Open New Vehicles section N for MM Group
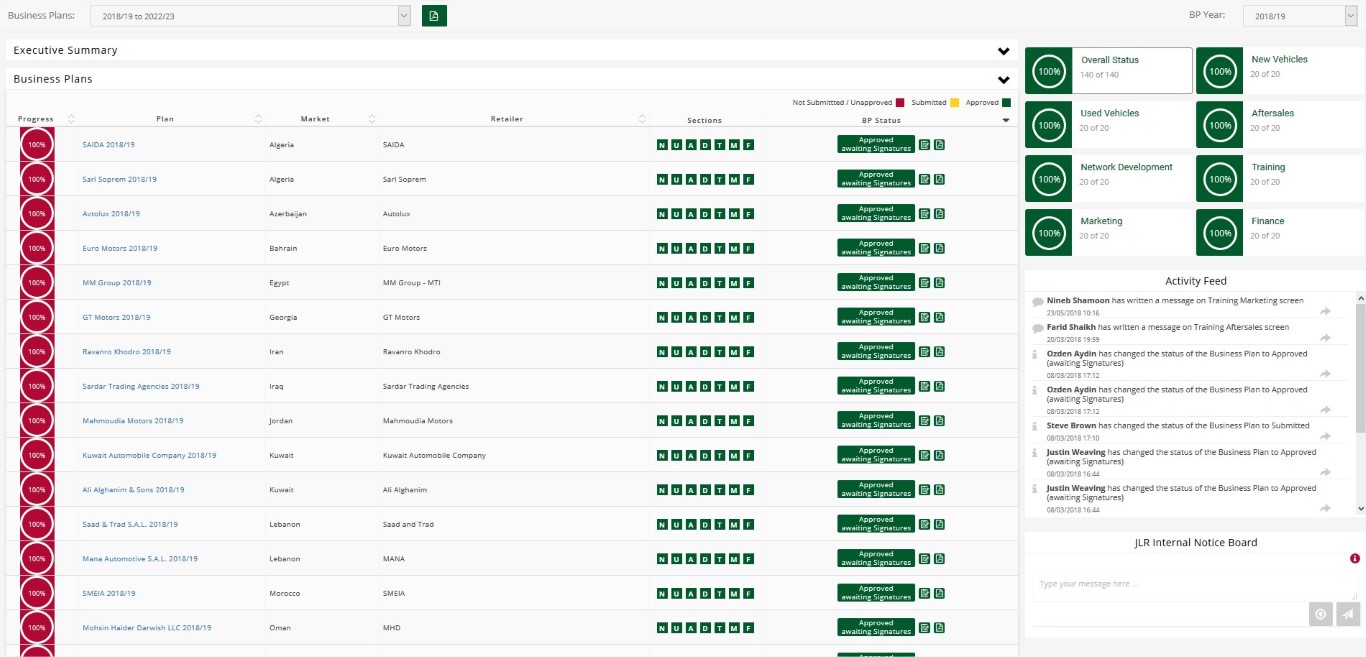The image size is (1366, 657). pos(661,283)
